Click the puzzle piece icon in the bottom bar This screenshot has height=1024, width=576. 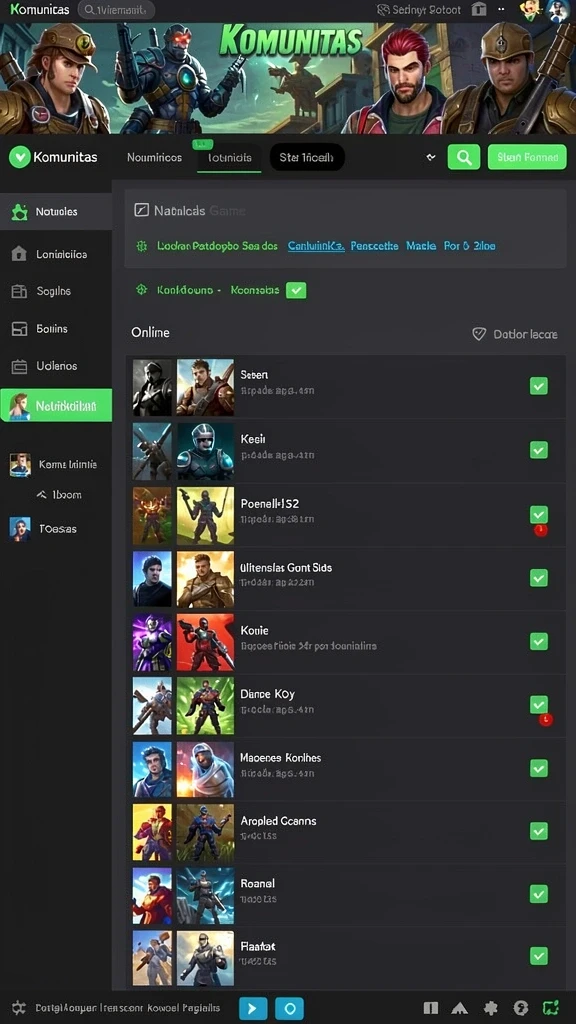click(490, 1008)
